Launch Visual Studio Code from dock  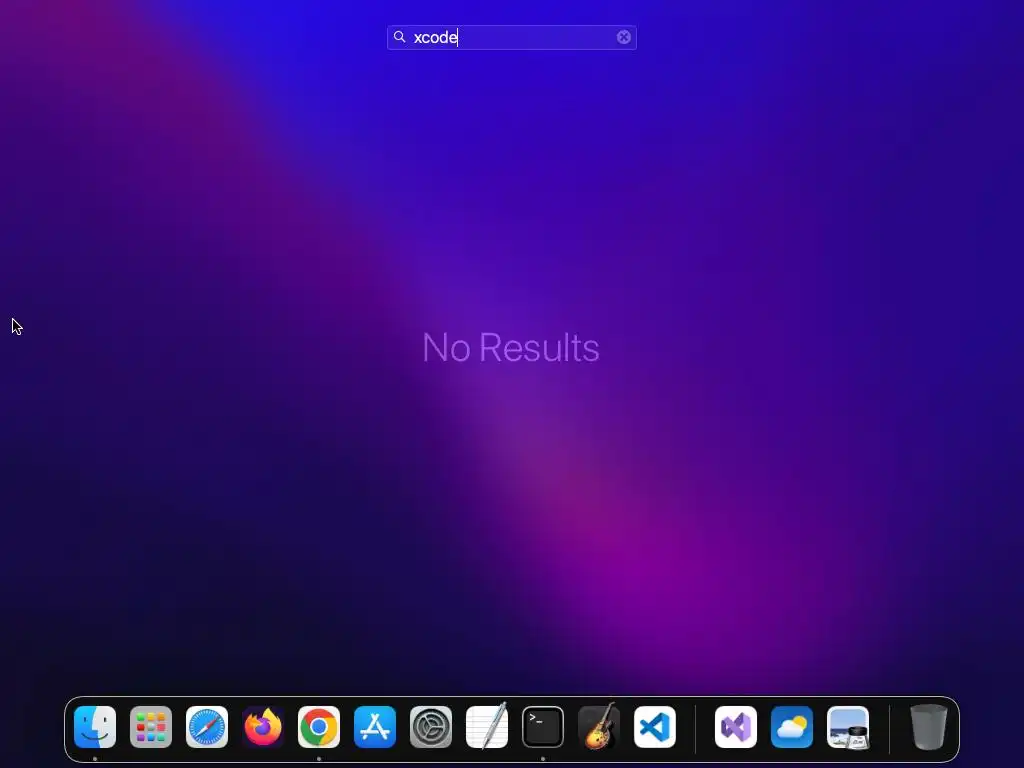click(x=655, y=727)
